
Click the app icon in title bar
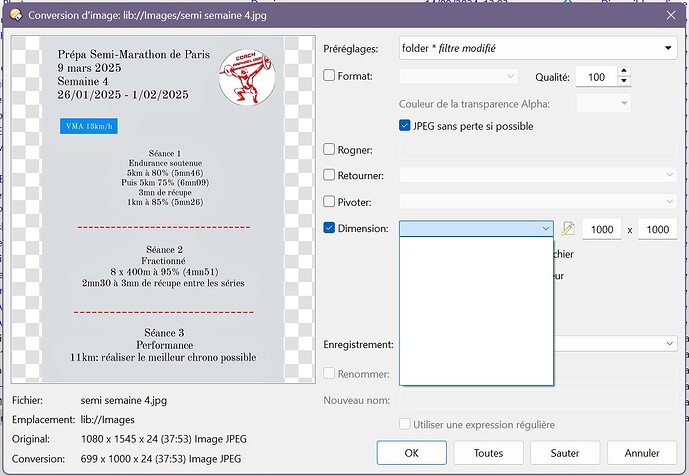[x=16, y=15]
